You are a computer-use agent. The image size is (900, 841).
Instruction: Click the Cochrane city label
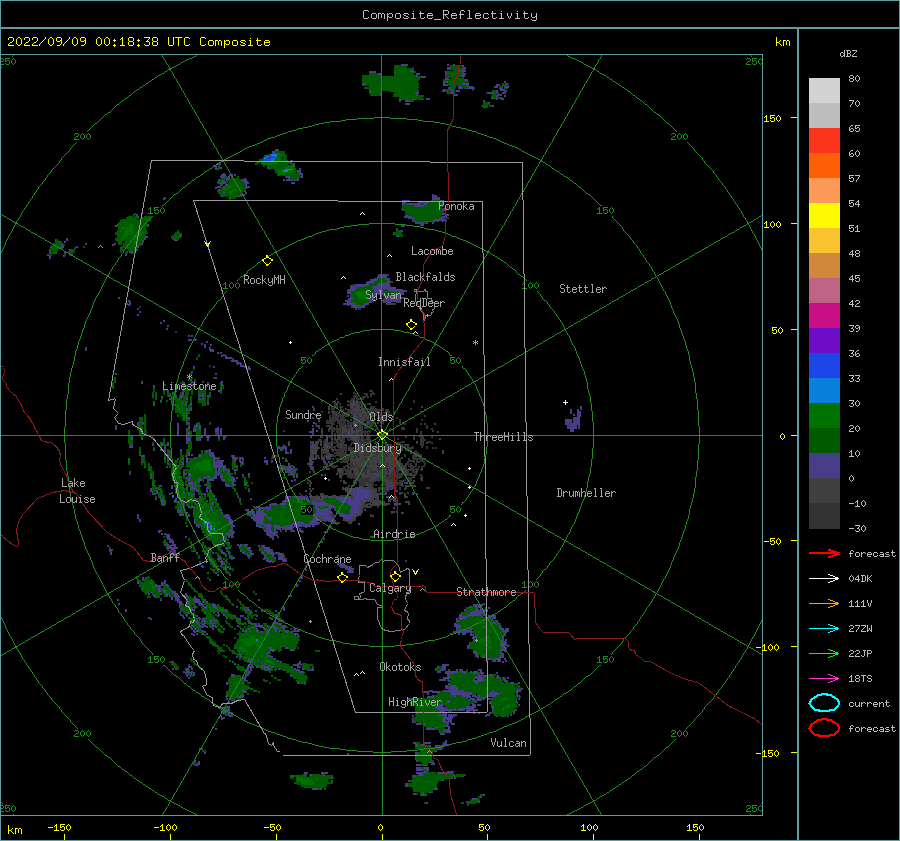[x=327, y=559]
